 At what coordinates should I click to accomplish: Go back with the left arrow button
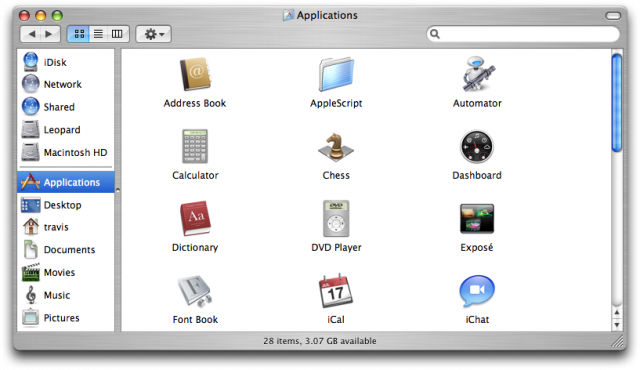click(x=31, y=34)
